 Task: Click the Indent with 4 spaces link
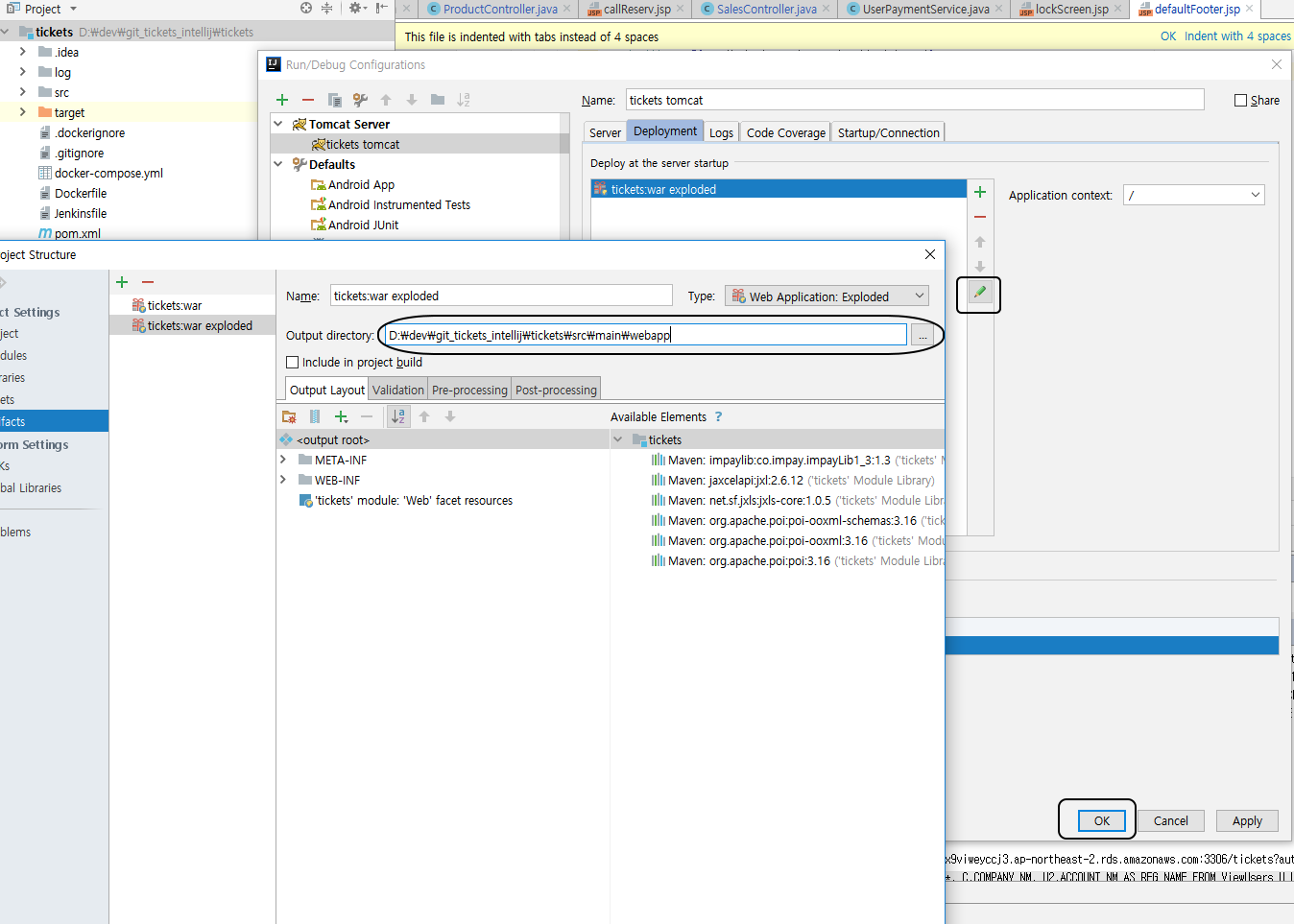tap(1237, 36)
